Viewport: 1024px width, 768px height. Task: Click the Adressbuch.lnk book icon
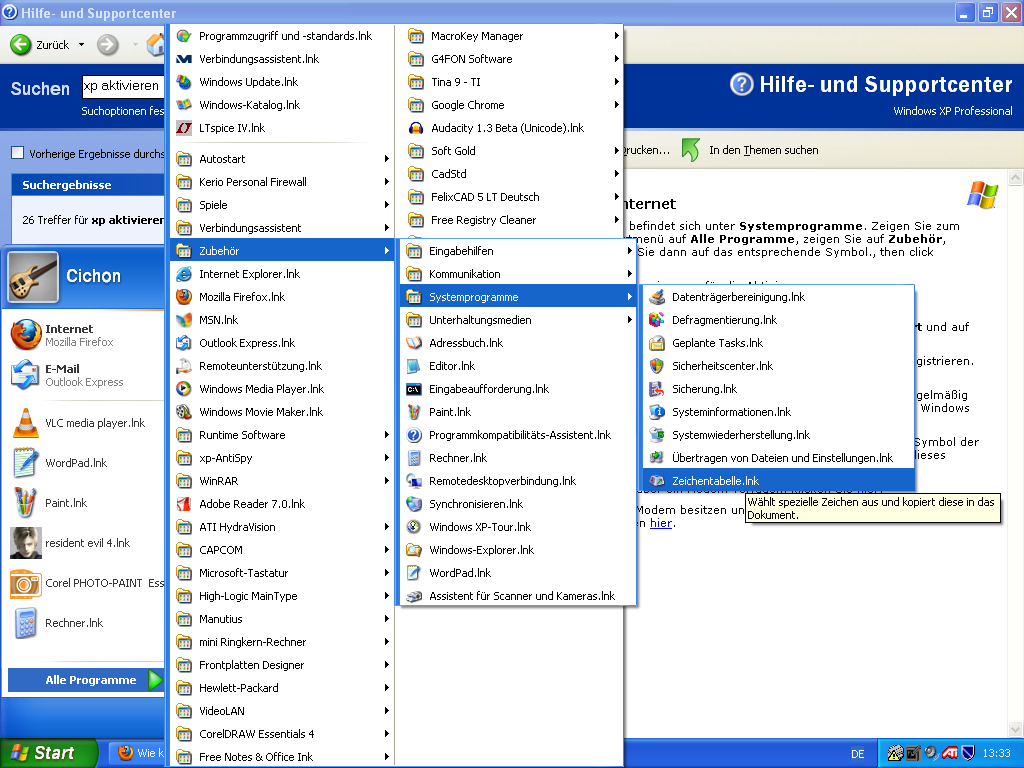(413, 343)
